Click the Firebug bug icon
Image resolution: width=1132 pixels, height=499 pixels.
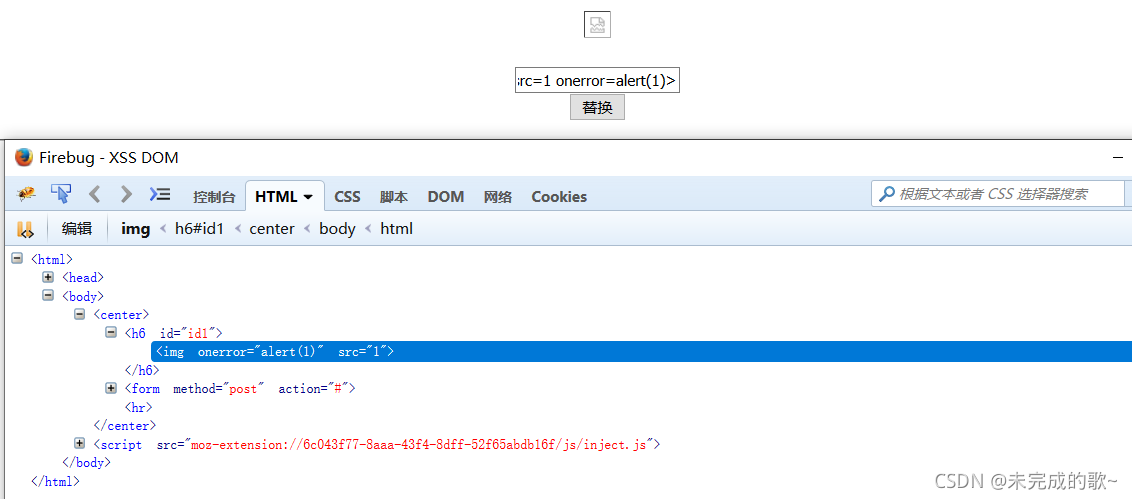[x=27, y=194]
